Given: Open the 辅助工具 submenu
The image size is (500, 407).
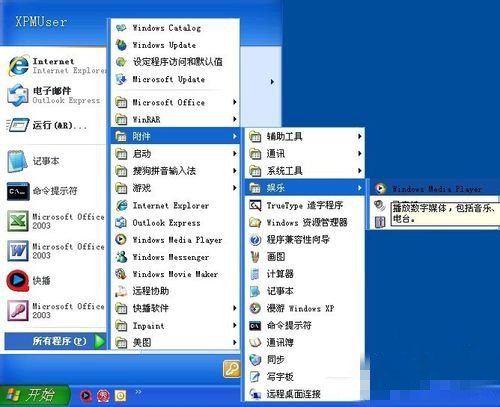Looking at the screenshot, I should point(305,136).
